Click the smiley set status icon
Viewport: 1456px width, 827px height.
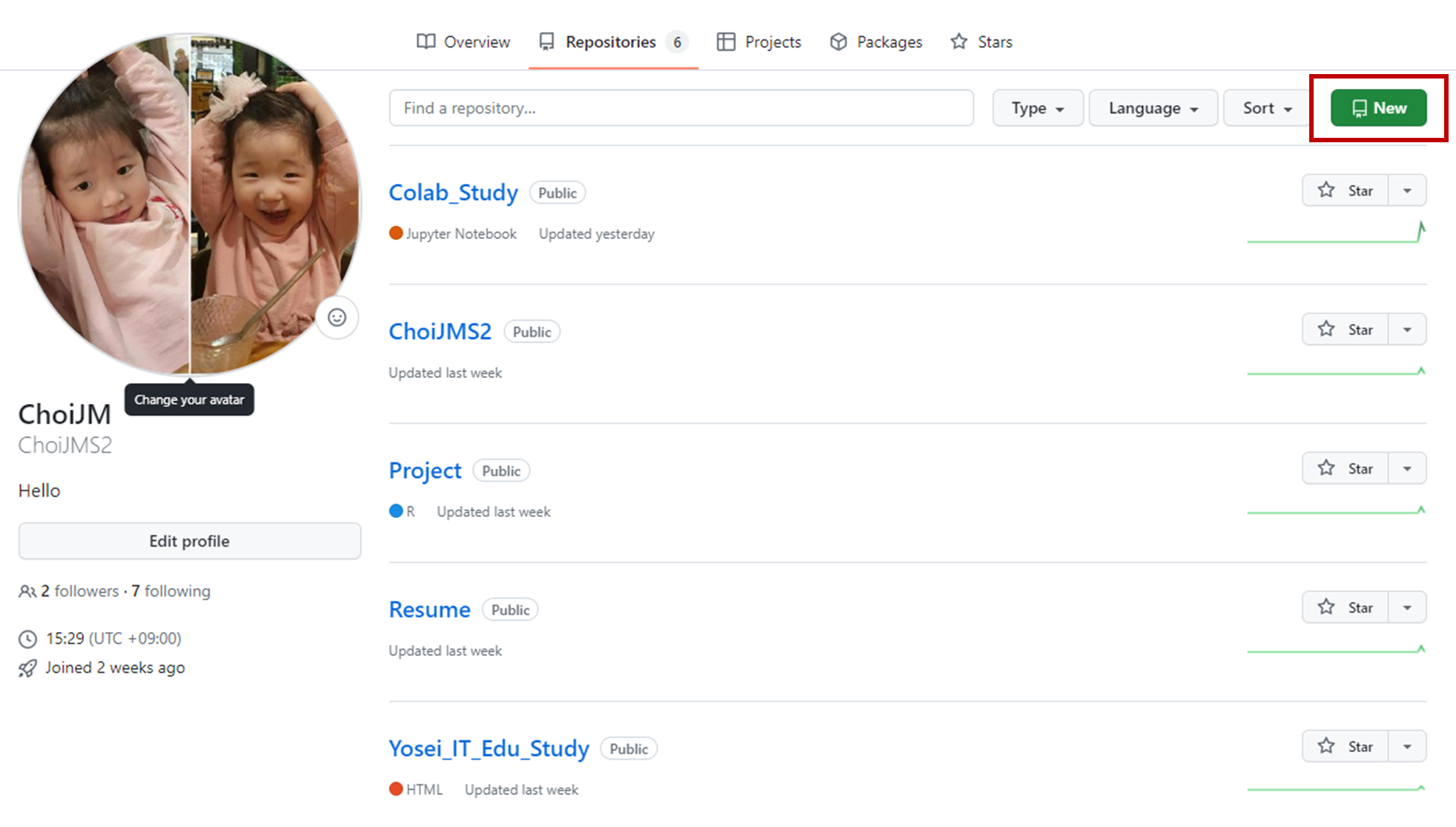pos(337,318)
